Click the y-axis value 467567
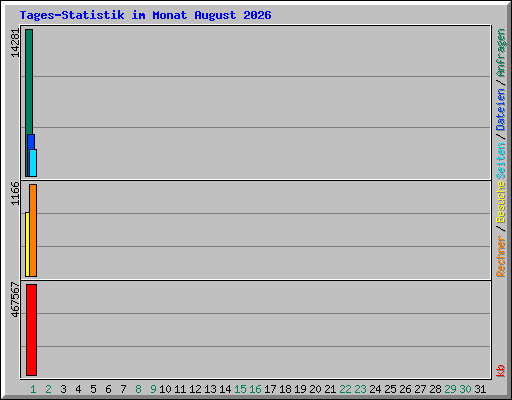Viewport: 512px width, 400px height. 15,299
